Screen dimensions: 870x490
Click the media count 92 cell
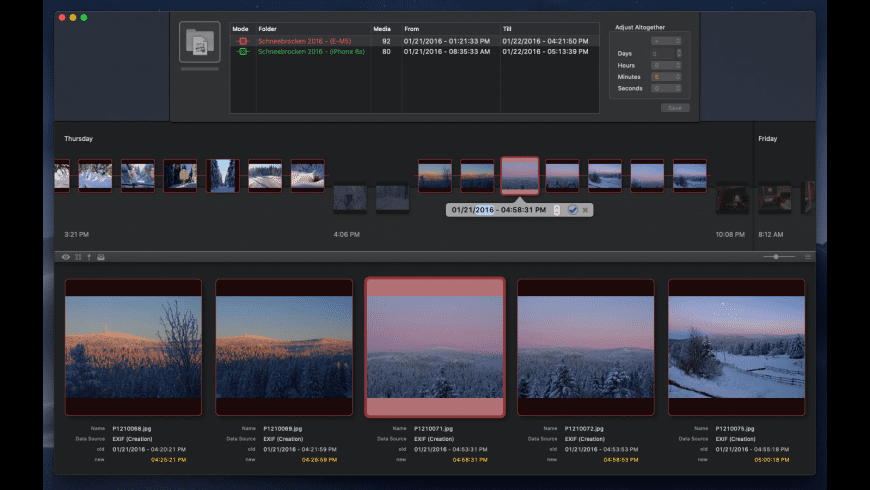click(386, 41)
